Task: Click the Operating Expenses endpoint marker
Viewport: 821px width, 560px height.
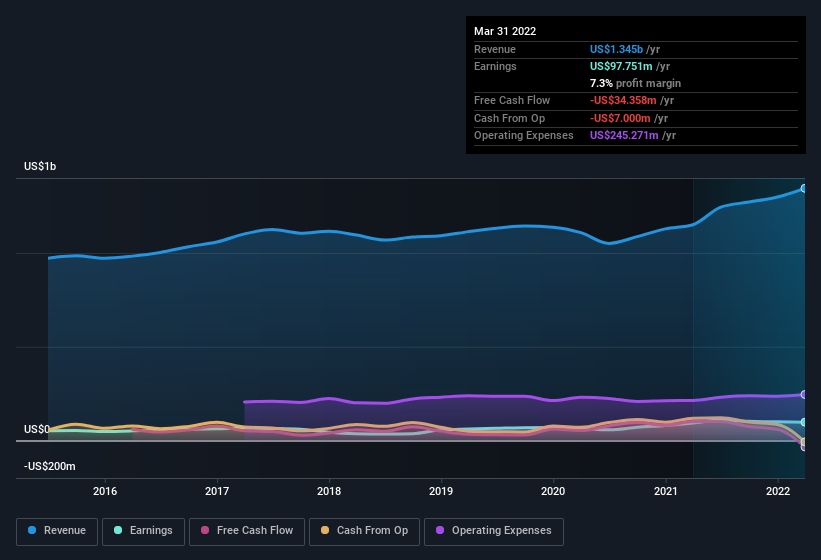Action: [x=804, y=395]
